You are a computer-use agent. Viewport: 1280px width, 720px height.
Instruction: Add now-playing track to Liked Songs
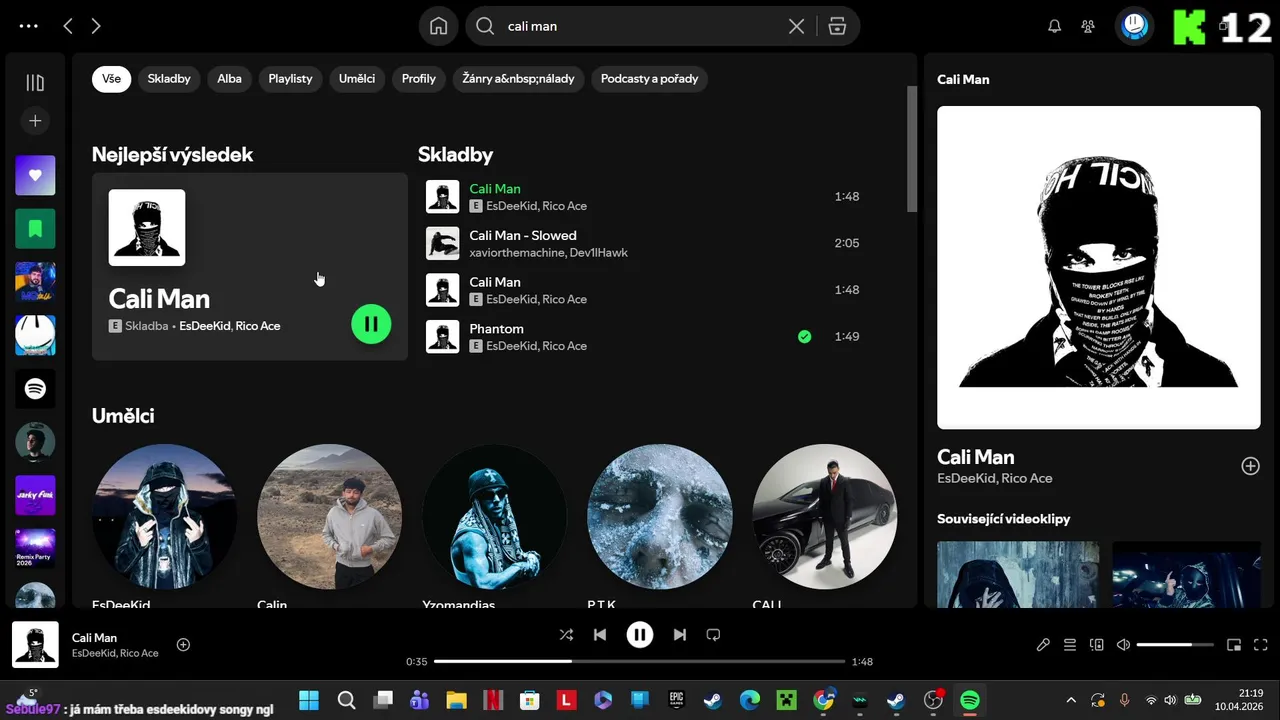pyautogui.click(x=183, y=645)
